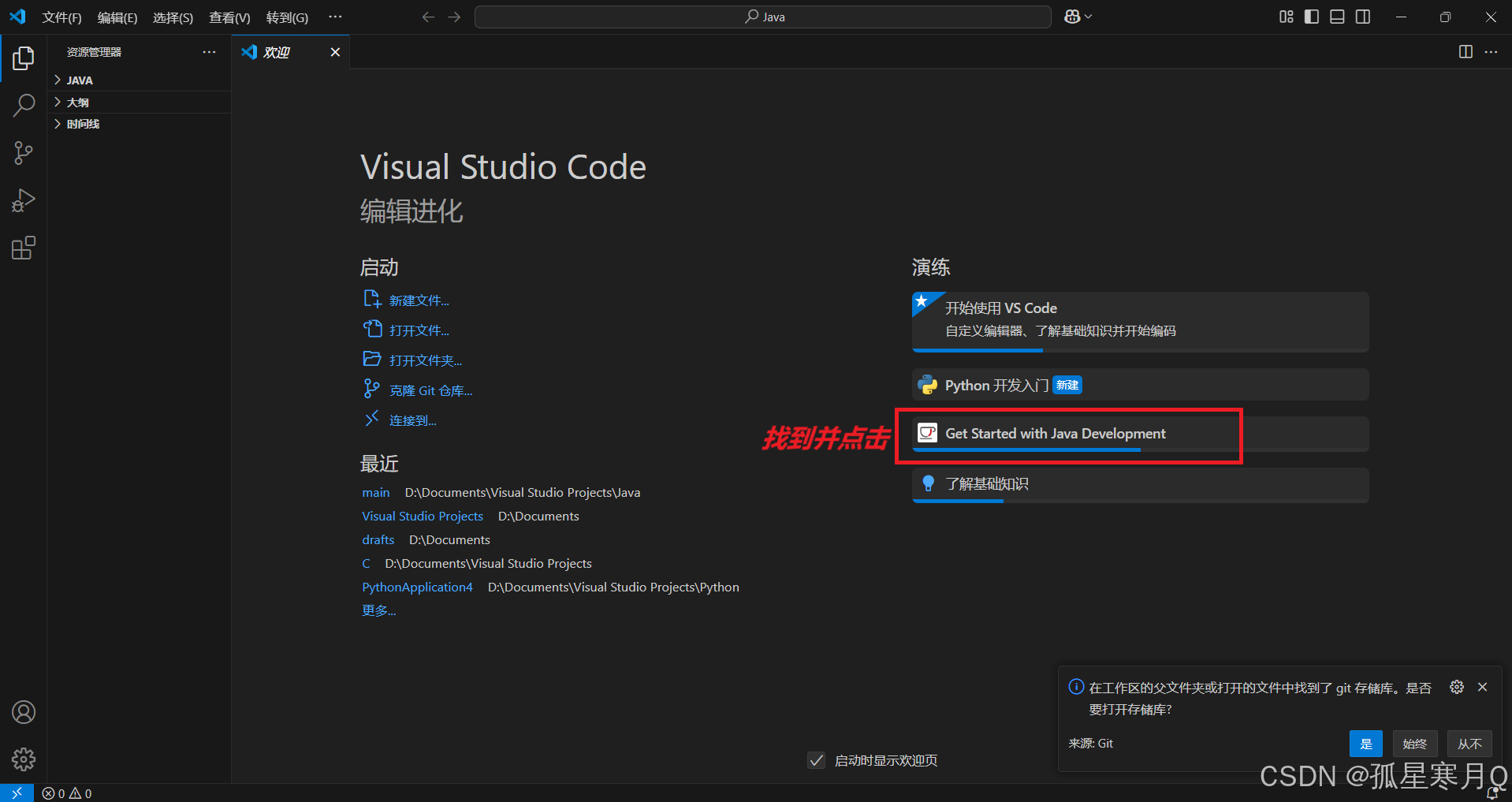Image resolution: width=1512 pixels, height=802 pixels.
Task: Close the 欢迎 tab
Action: (335, 52)
